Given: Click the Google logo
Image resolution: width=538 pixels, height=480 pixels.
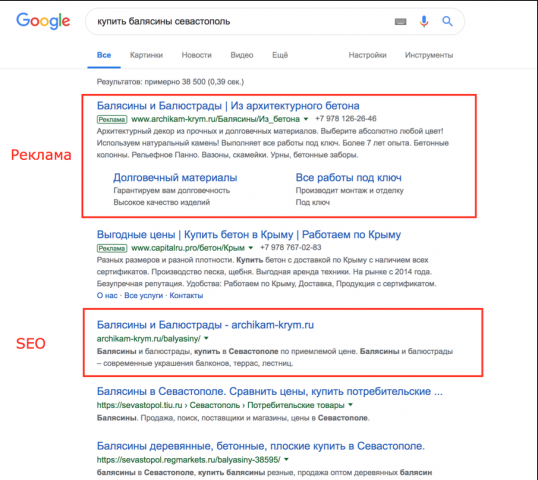Looking at the screenshot, I should [43, 21].
